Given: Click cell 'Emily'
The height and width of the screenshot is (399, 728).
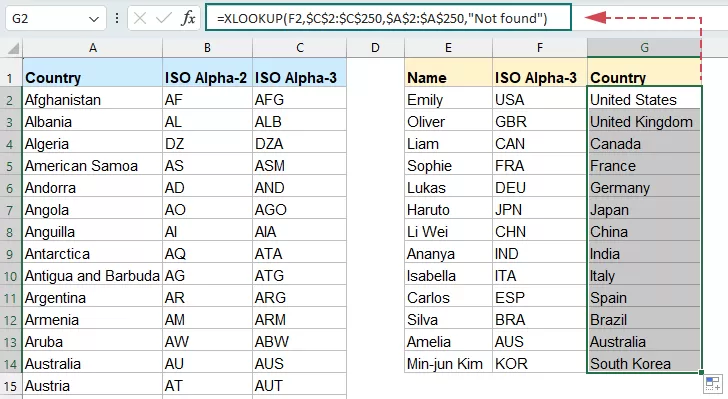Looking at the screenshot, I should click(x=448, y=99).
